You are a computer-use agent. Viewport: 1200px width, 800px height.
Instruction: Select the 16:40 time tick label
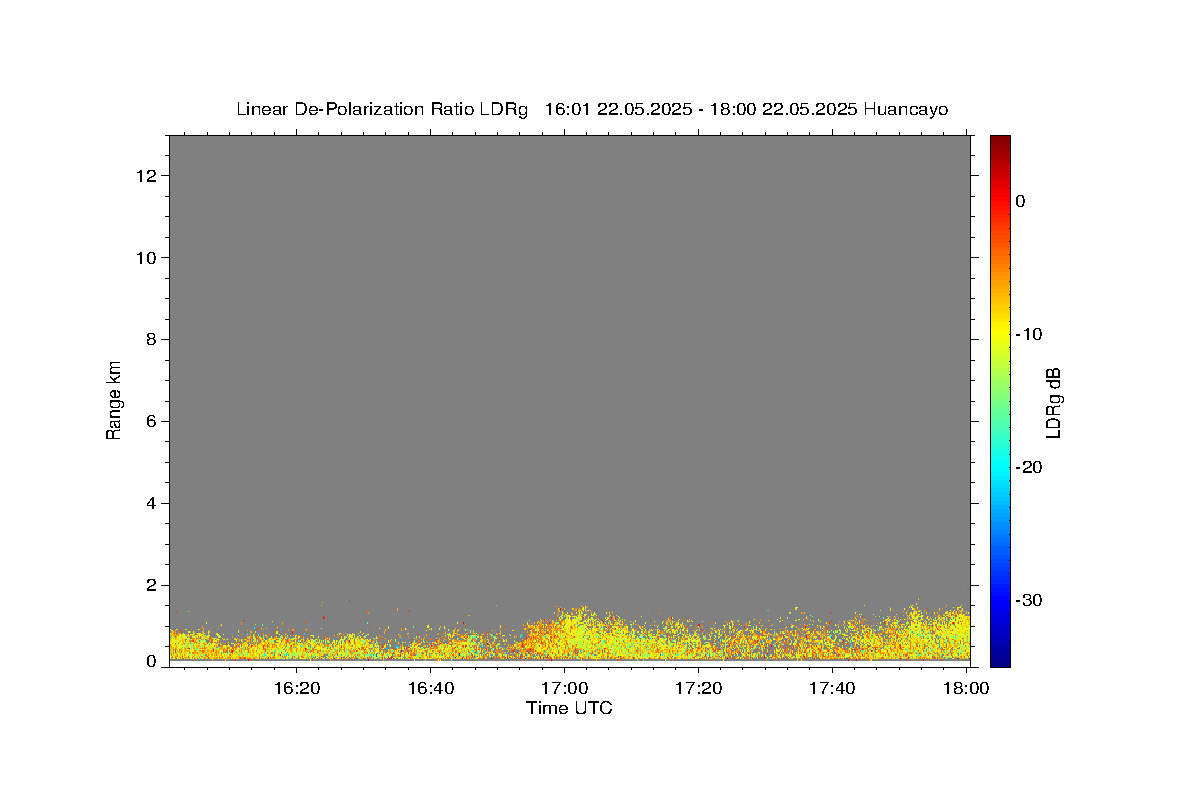coord(431,688)
